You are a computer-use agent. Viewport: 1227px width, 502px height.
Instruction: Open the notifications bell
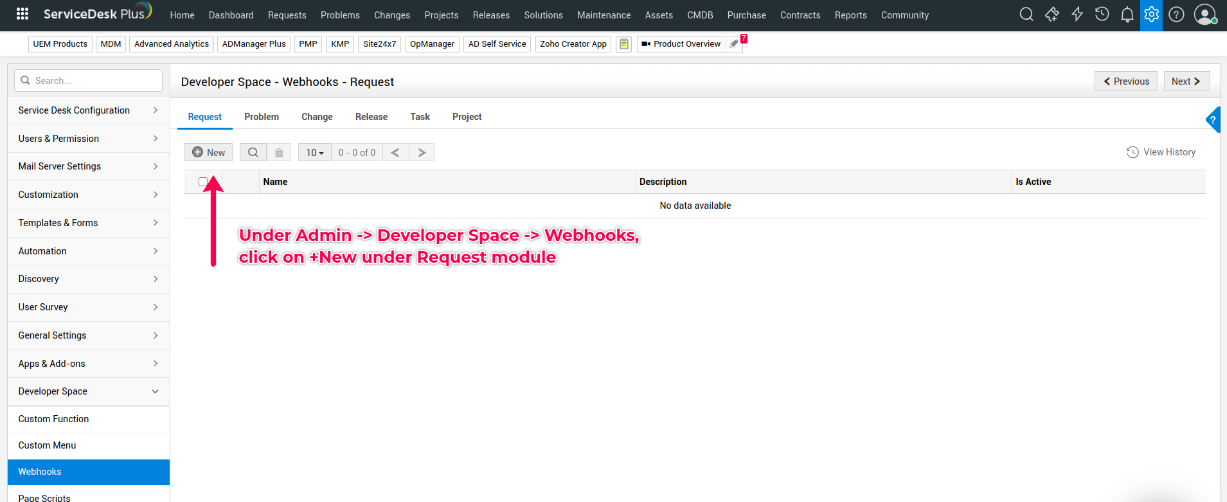click(1127, 15)
